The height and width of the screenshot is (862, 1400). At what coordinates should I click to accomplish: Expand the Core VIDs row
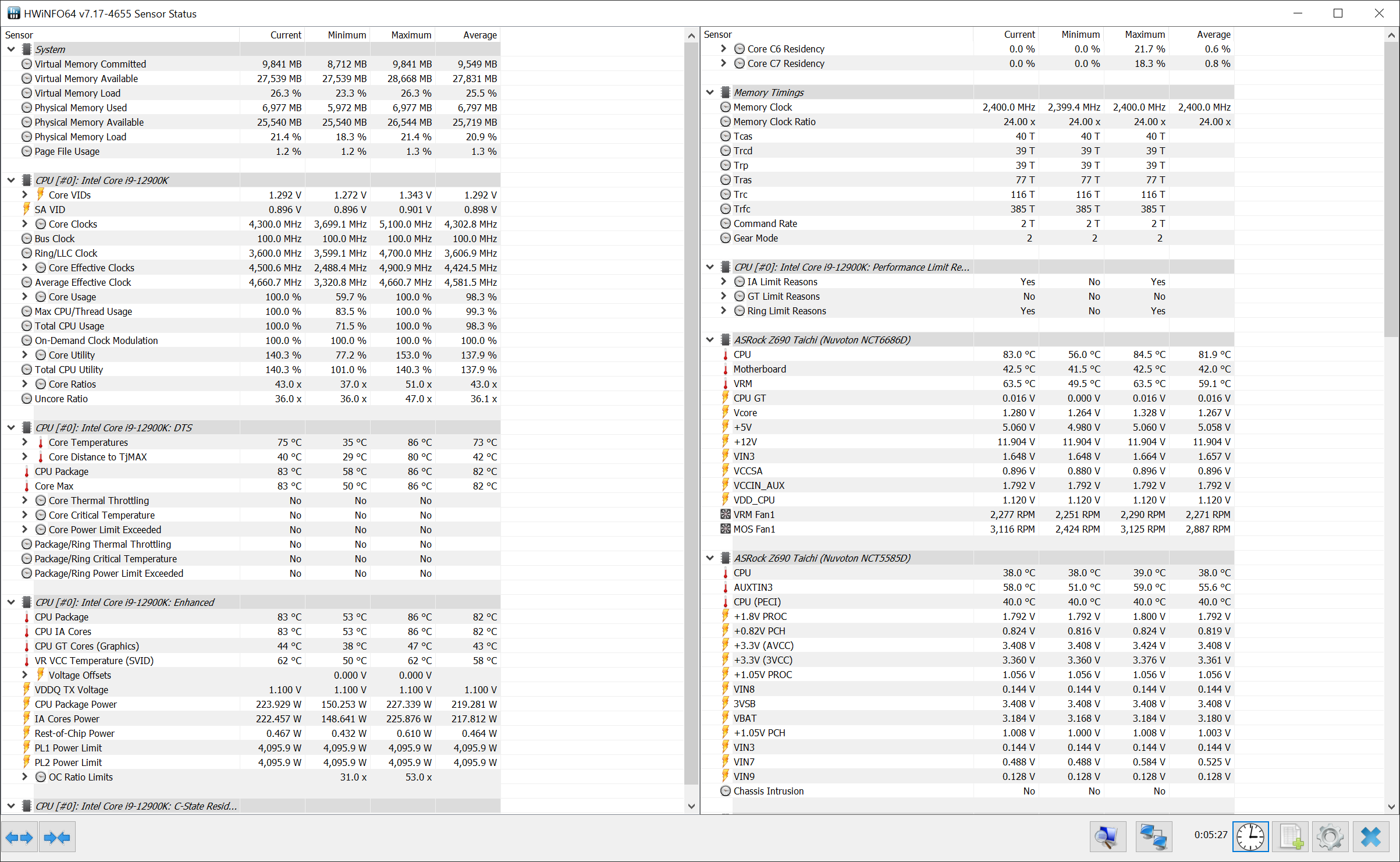click(24, 195)
